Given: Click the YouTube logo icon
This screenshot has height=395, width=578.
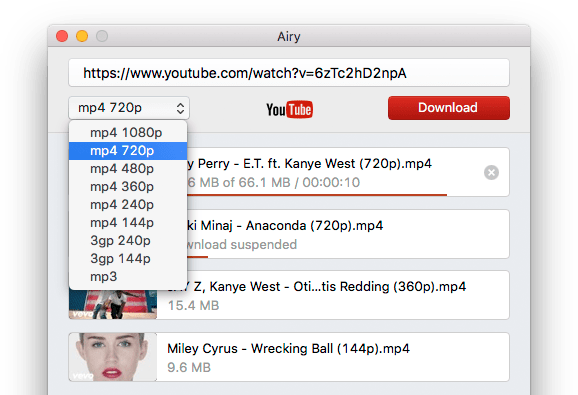Looking at the screenshot, I should tap(289, 109).
